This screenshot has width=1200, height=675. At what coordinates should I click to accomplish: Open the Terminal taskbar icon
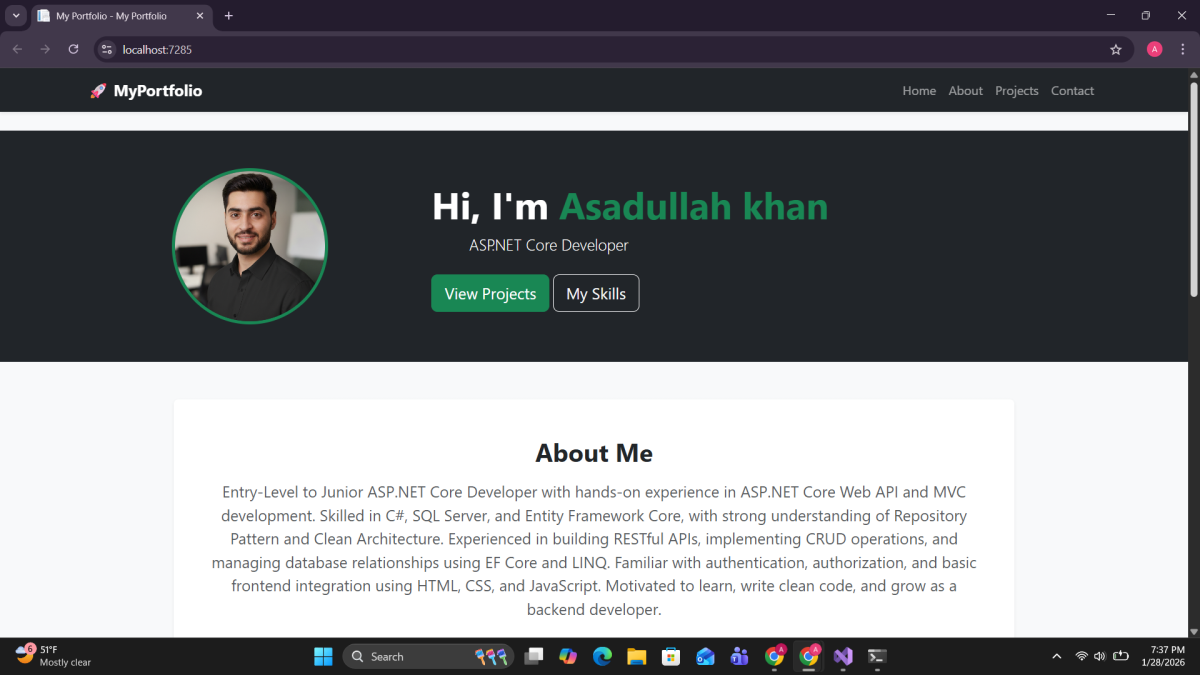(x=877, y=656)
